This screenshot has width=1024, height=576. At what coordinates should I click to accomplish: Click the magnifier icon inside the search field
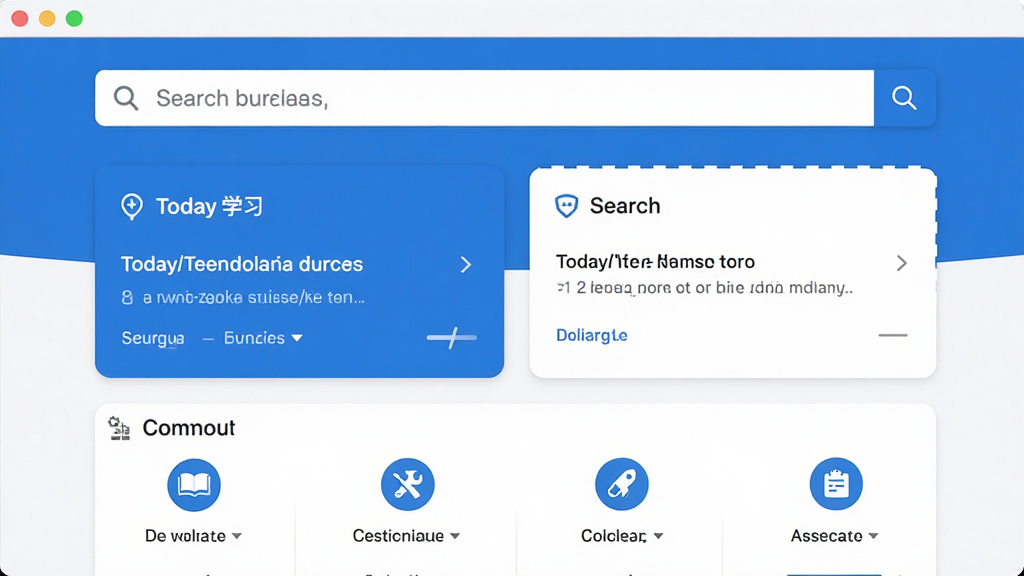coord(126,98)
